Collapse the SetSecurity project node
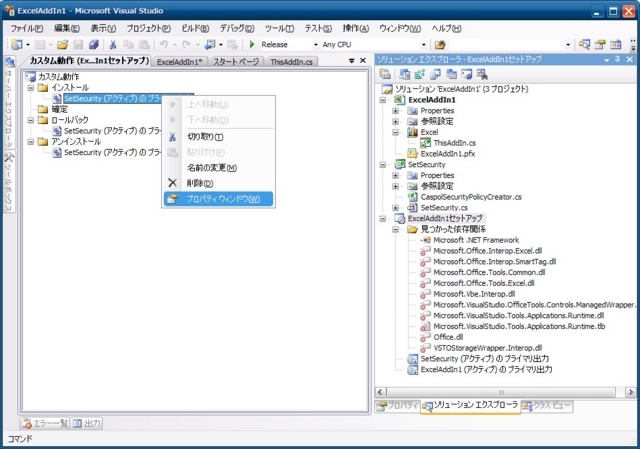The height and width of the screenshot is (449, 640). click(x=383, y=165)
